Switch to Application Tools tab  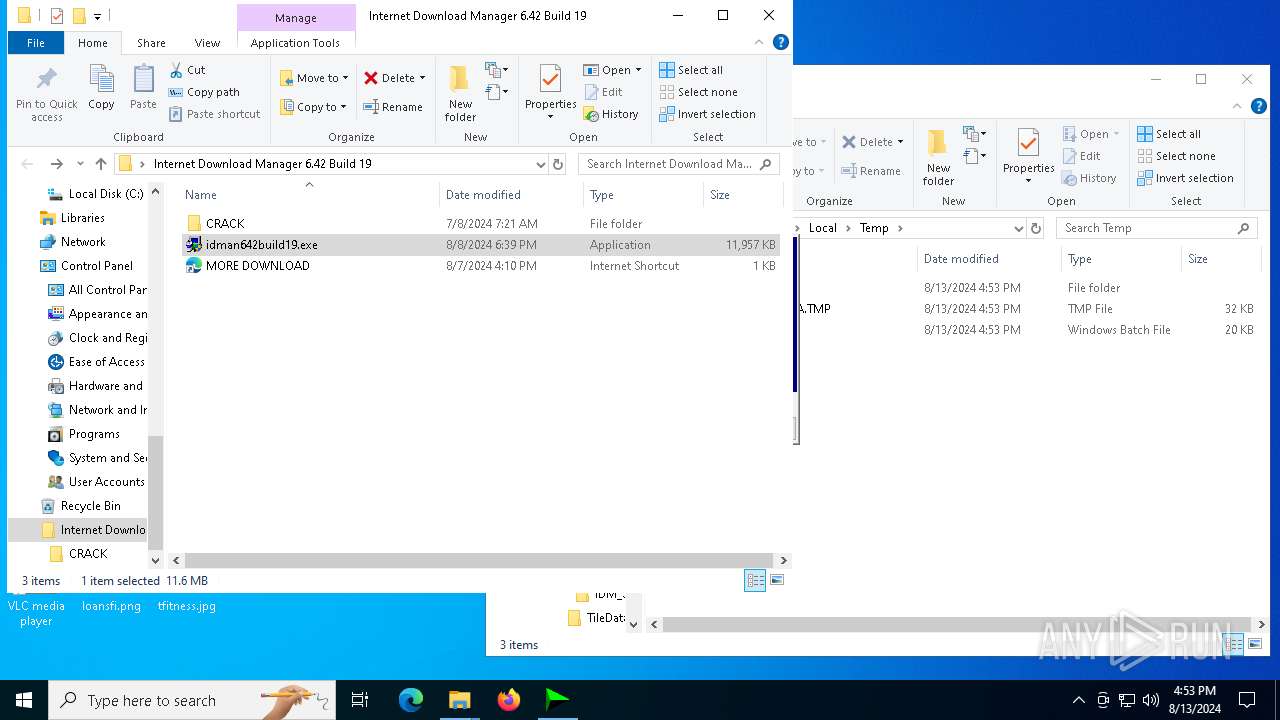click(x=295, y=43)
